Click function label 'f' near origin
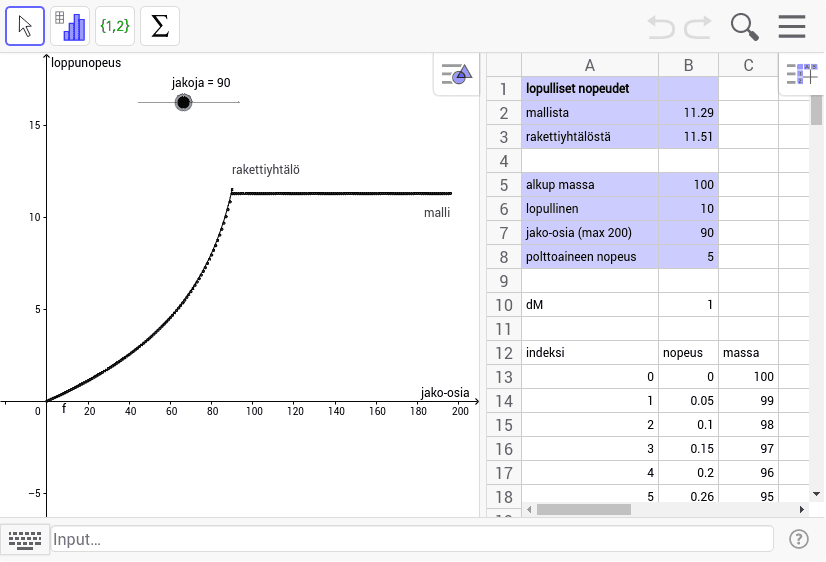 pos(64,408)
